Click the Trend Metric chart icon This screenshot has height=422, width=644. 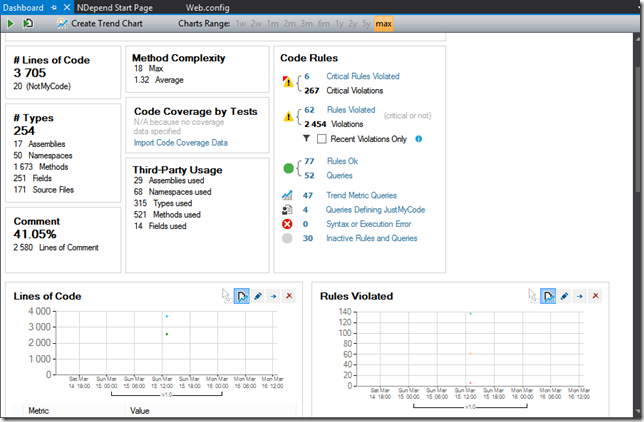coord(287,195)
